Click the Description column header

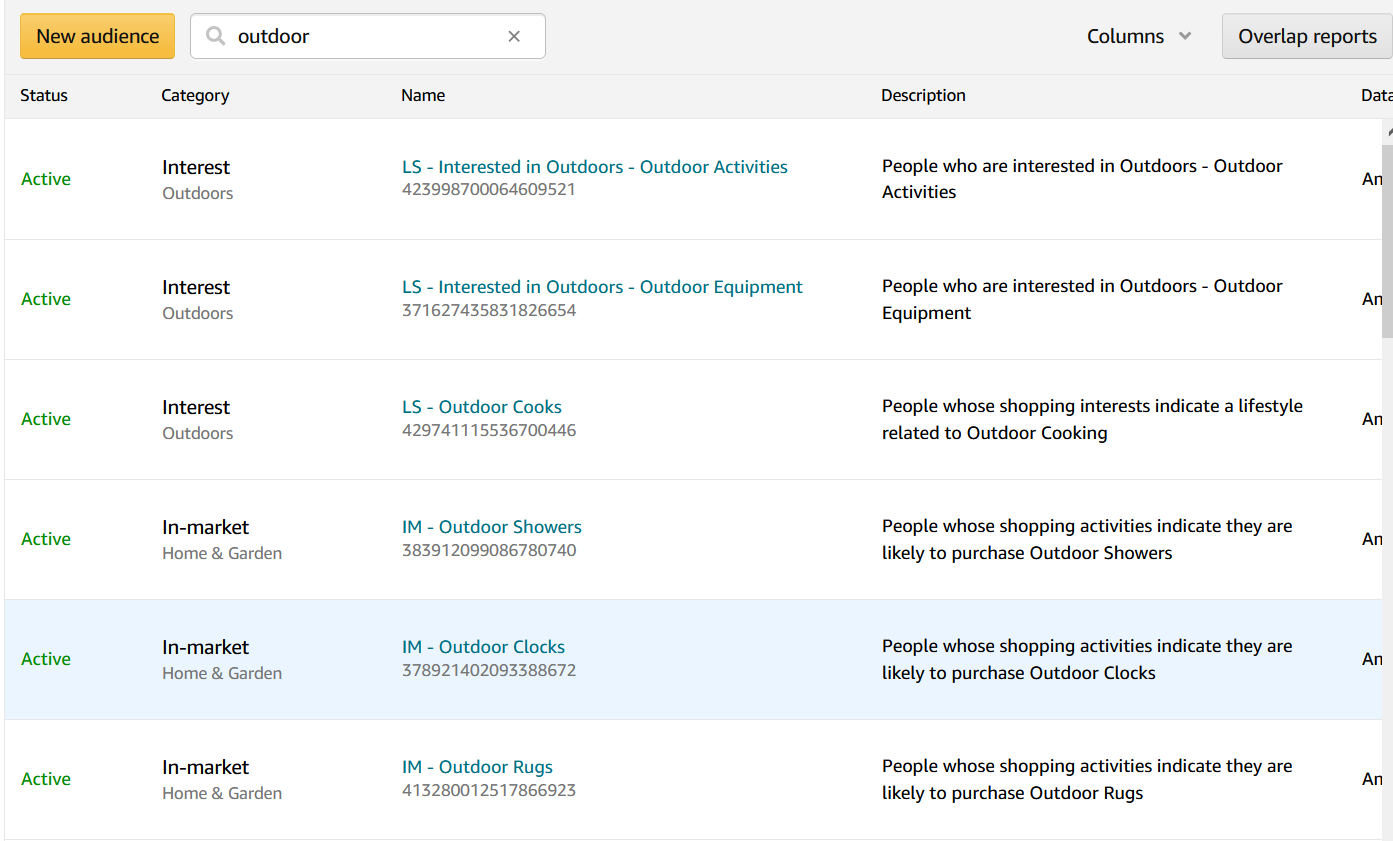coord(923,95)
